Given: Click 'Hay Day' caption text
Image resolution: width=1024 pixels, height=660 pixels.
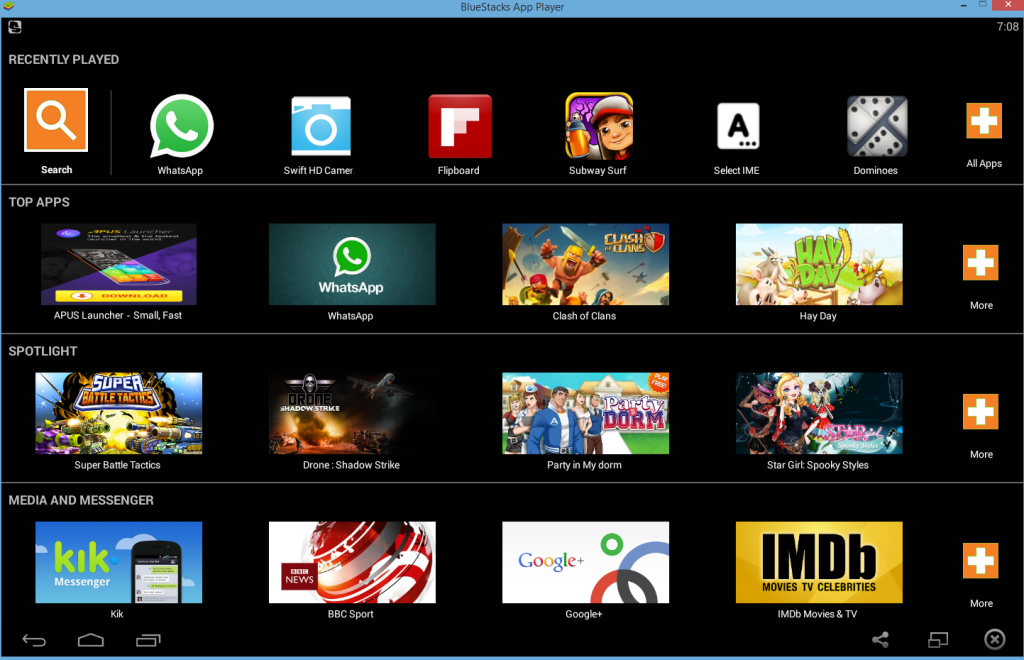Looking at the screenshot, I should pos(818,316).
